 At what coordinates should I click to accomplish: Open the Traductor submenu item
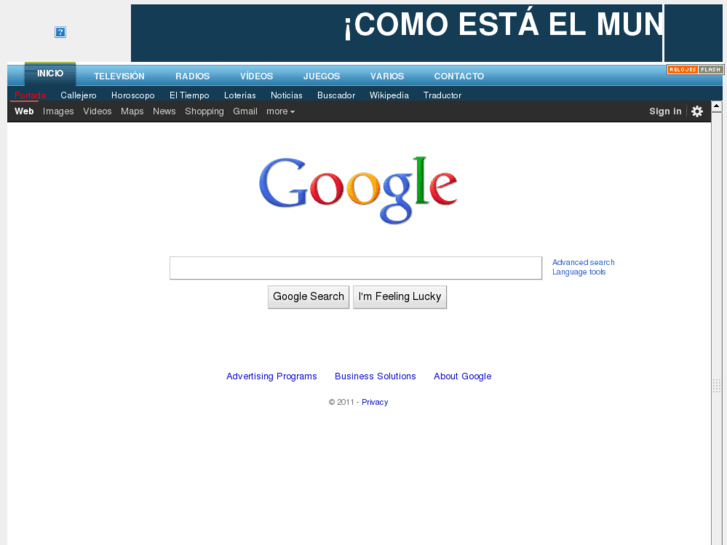[442, 96]
